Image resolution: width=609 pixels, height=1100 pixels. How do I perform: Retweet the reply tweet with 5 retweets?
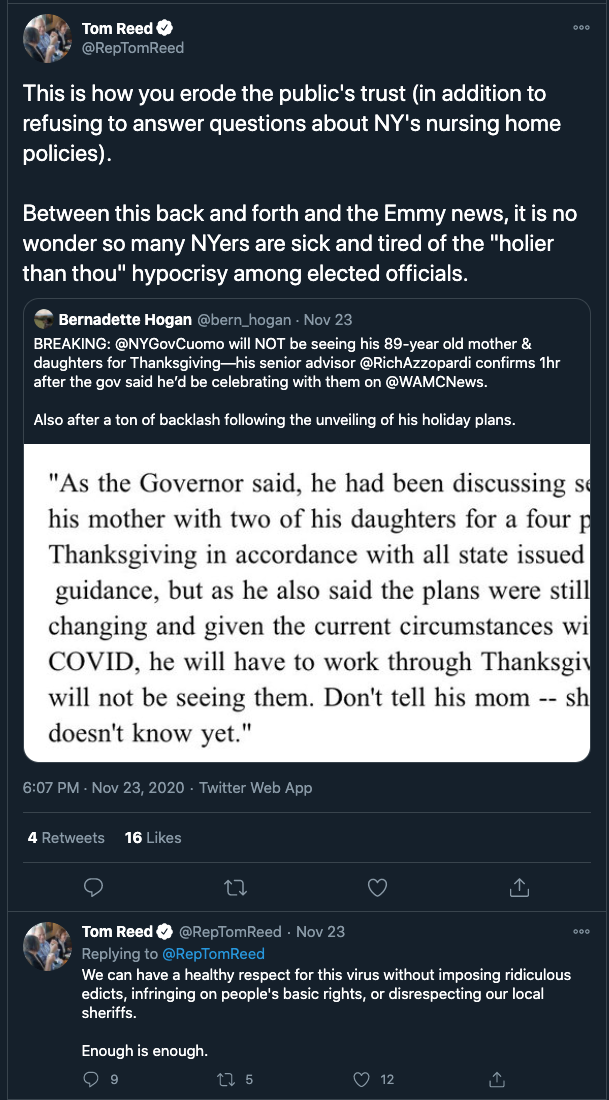pyautogui.click(x=225, y=1079)
